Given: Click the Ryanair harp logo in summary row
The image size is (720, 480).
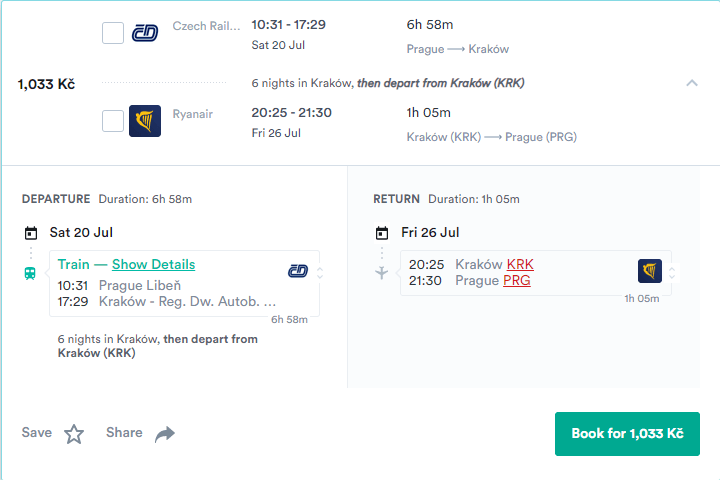Looking at the screenshot, I should coord(145,121).
